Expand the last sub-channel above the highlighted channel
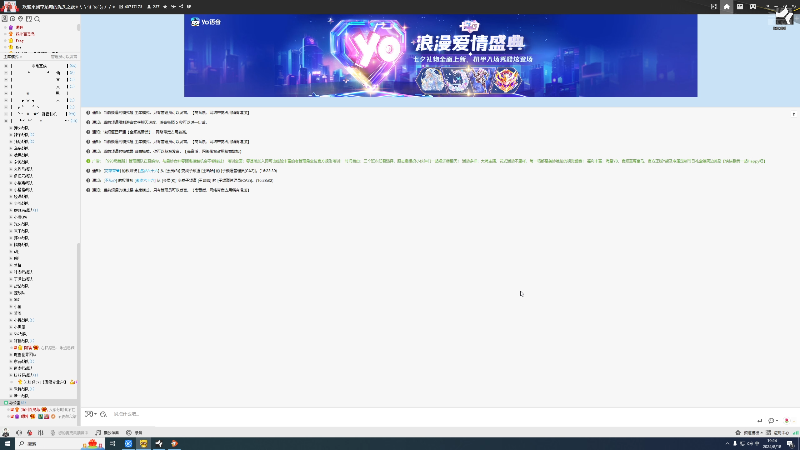 point(11,396)
